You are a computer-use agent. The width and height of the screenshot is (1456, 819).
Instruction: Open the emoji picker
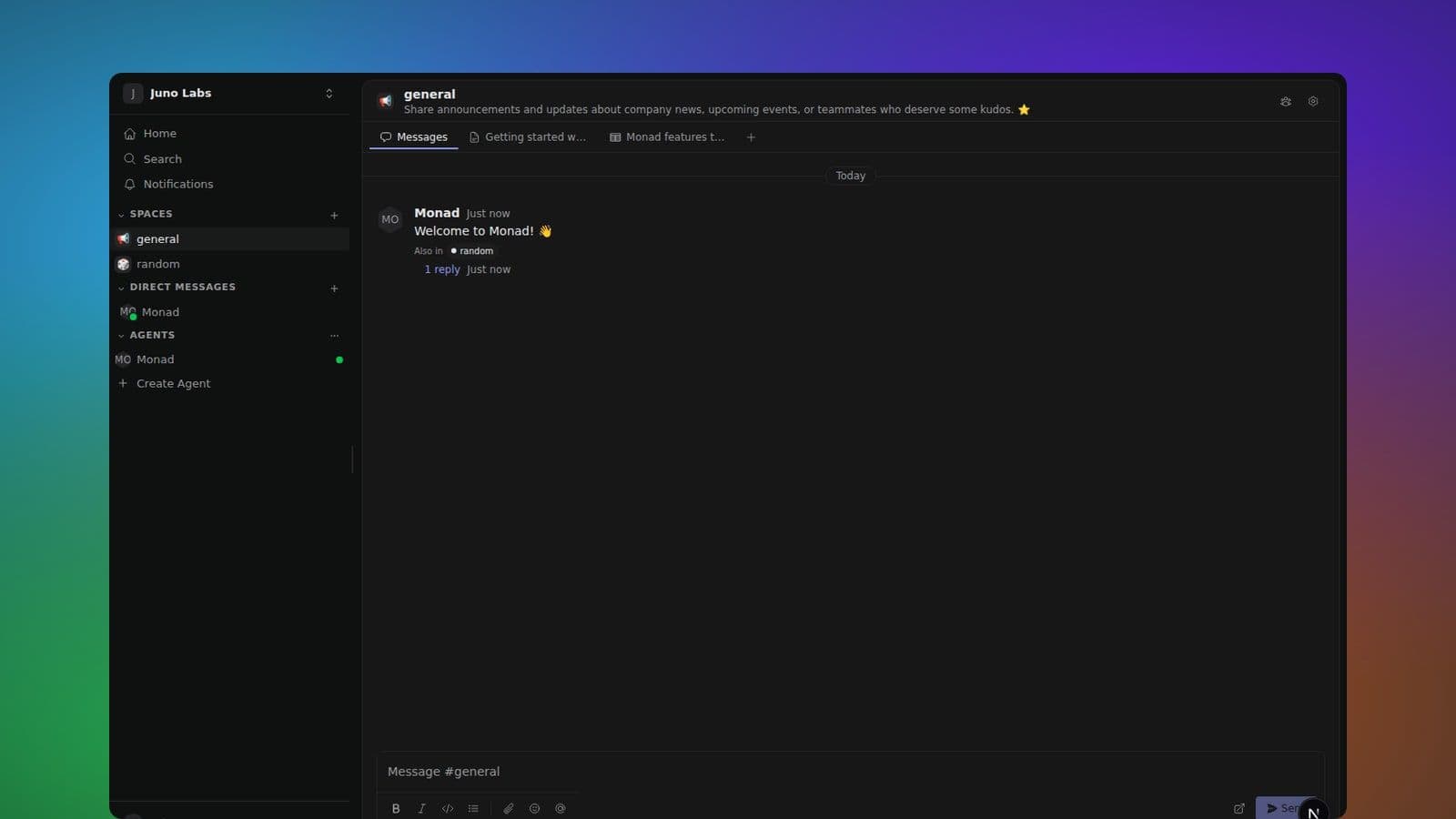coord(534,808)
